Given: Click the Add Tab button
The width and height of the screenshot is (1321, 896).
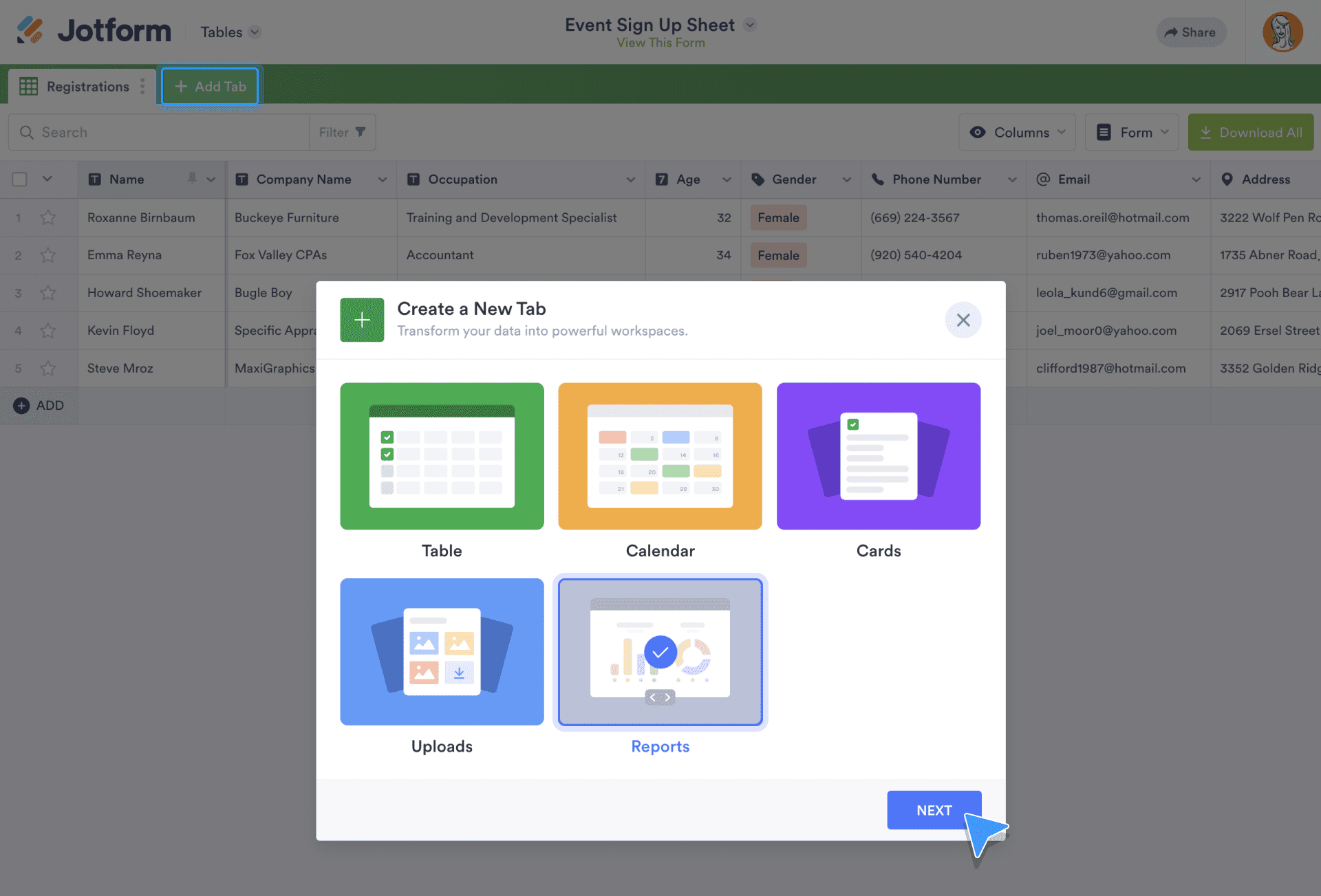Looking at the screenshot, I should [x=210, y=86].
